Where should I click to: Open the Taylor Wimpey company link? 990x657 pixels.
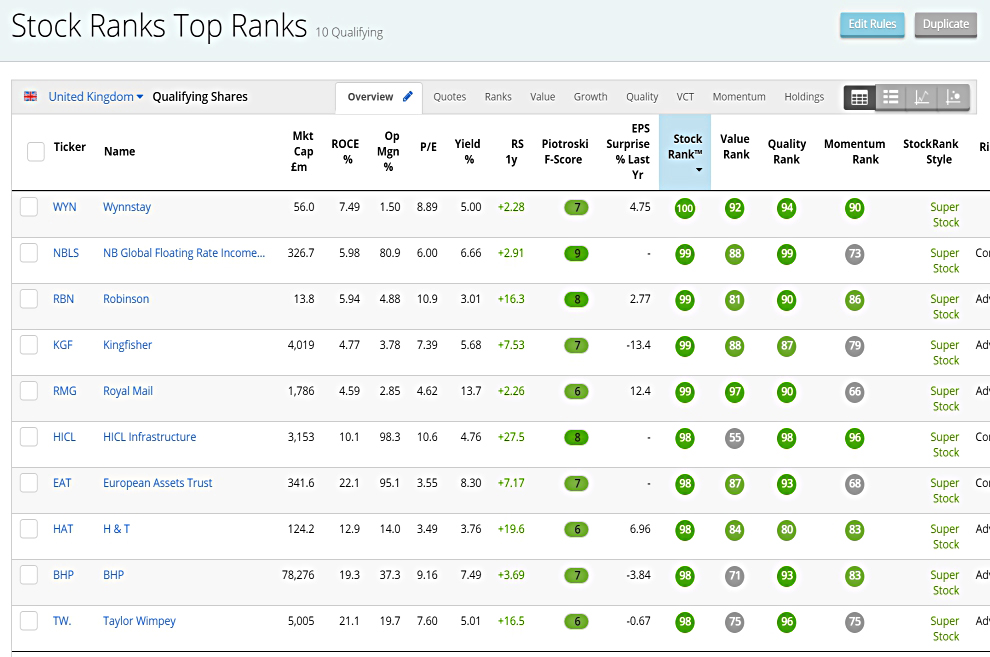[x=140, y=621]
